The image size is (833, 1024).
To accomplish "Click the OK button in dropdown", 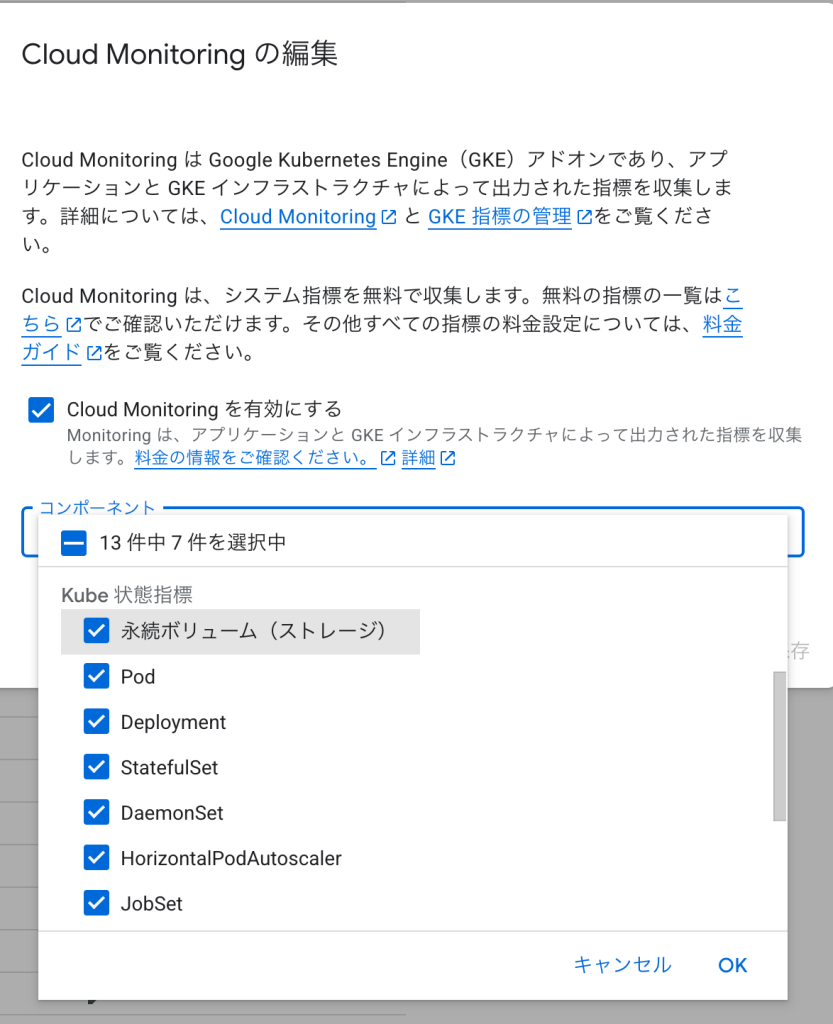I will click(x=732, y=965).
